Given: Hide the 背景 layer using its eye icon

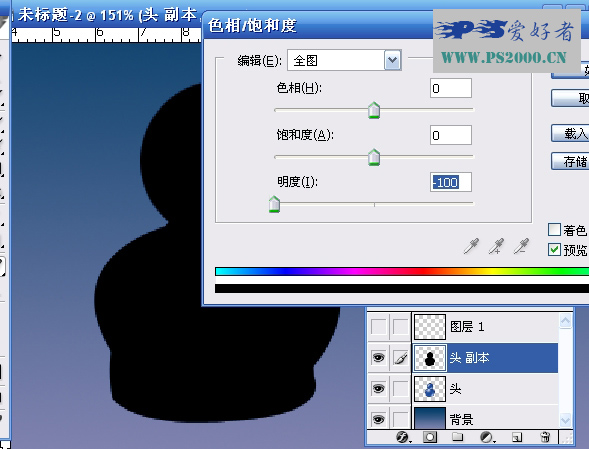Looking at the screenshot, I should point(378,419).
